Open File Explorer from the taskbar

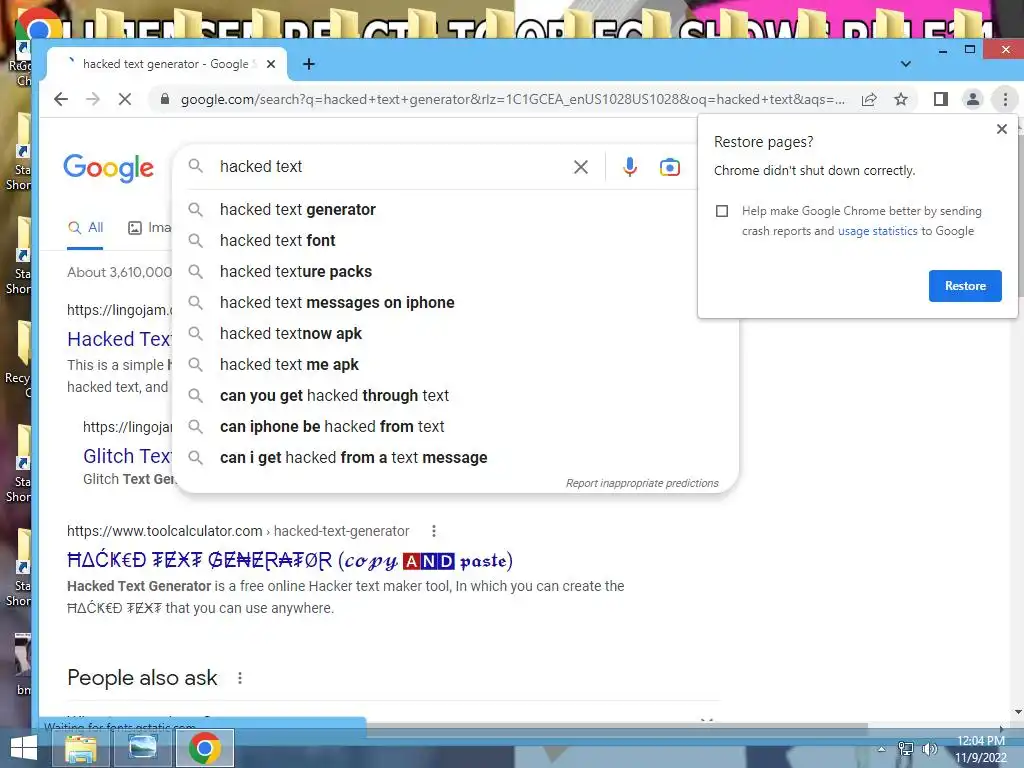81,748
